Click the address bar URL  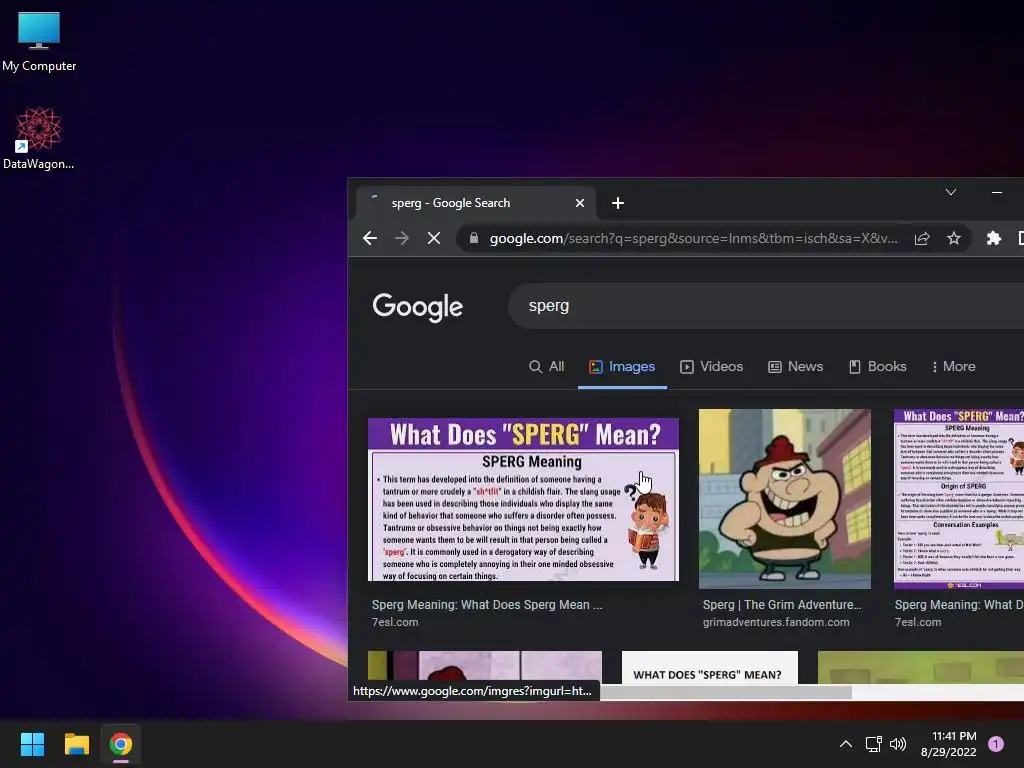pos(694,238)
